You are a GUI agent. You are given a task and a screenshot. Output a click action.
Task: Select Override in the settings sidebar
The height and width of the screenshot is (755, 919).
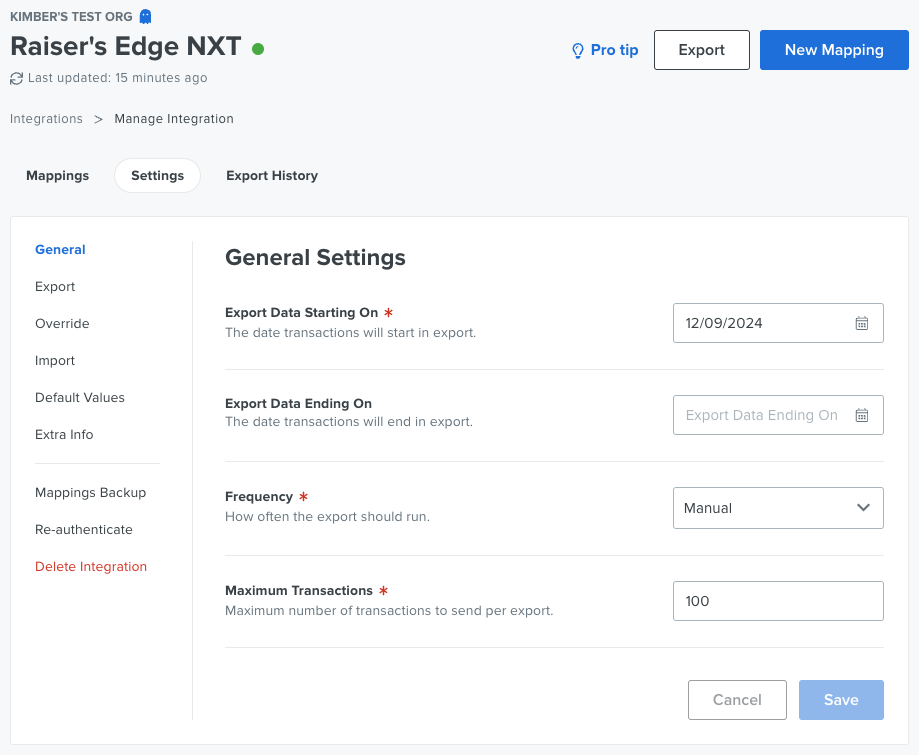click(x=62, y=324)
